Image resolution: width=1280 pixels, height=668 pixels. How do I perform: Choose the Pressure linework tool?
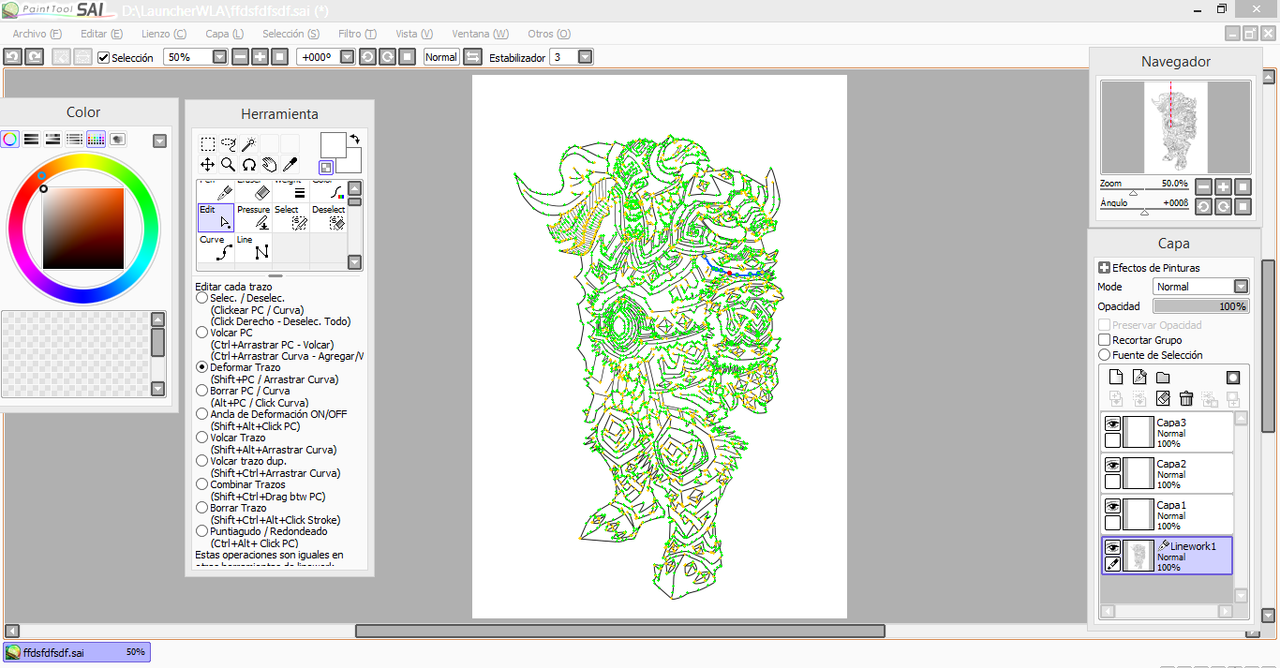pyautogui.click(x=254, y=218)
